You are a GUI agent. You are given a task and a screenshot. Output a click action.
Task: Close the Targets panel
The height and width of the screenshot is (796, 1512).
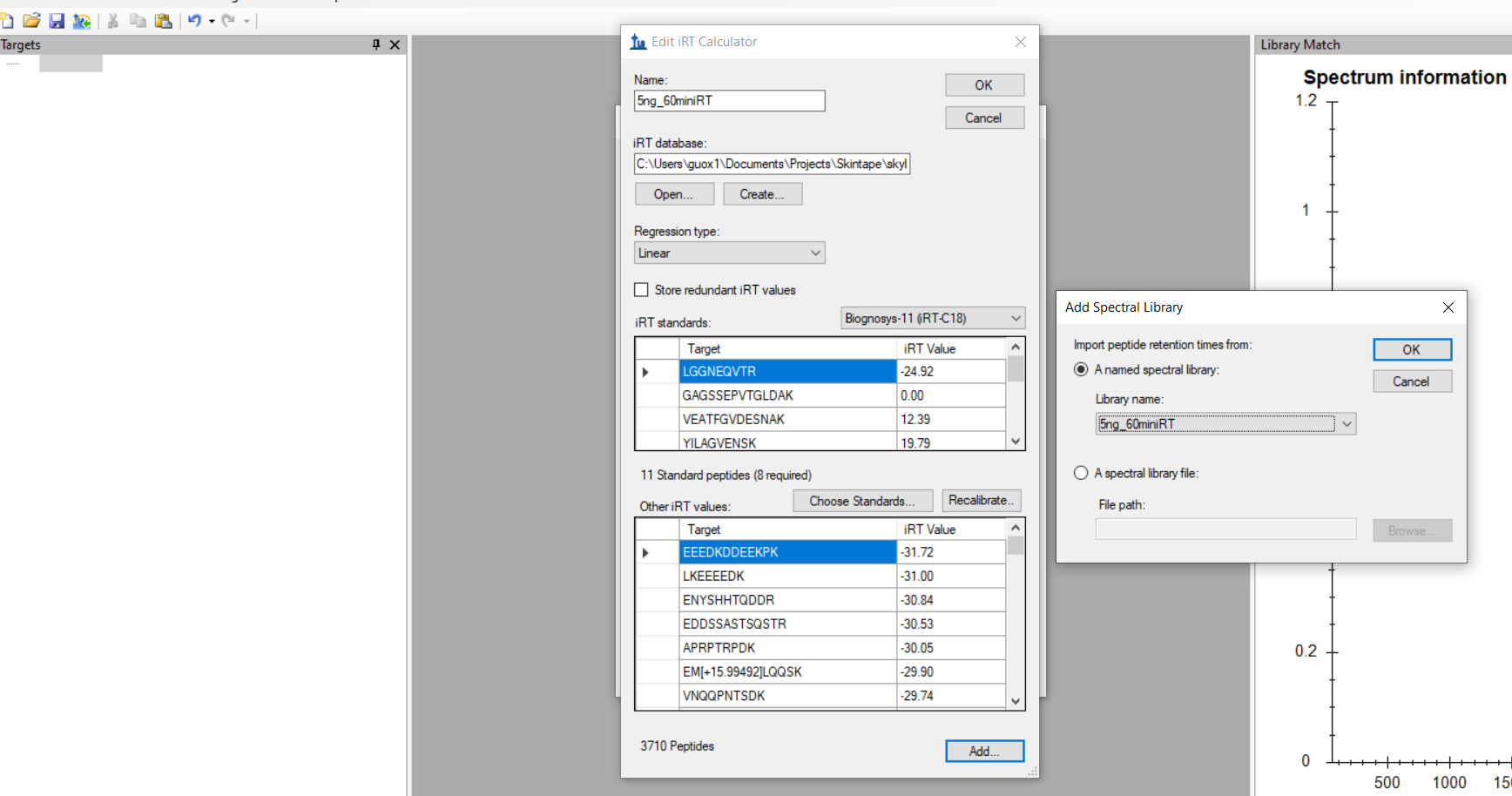[x=395, y=44]
